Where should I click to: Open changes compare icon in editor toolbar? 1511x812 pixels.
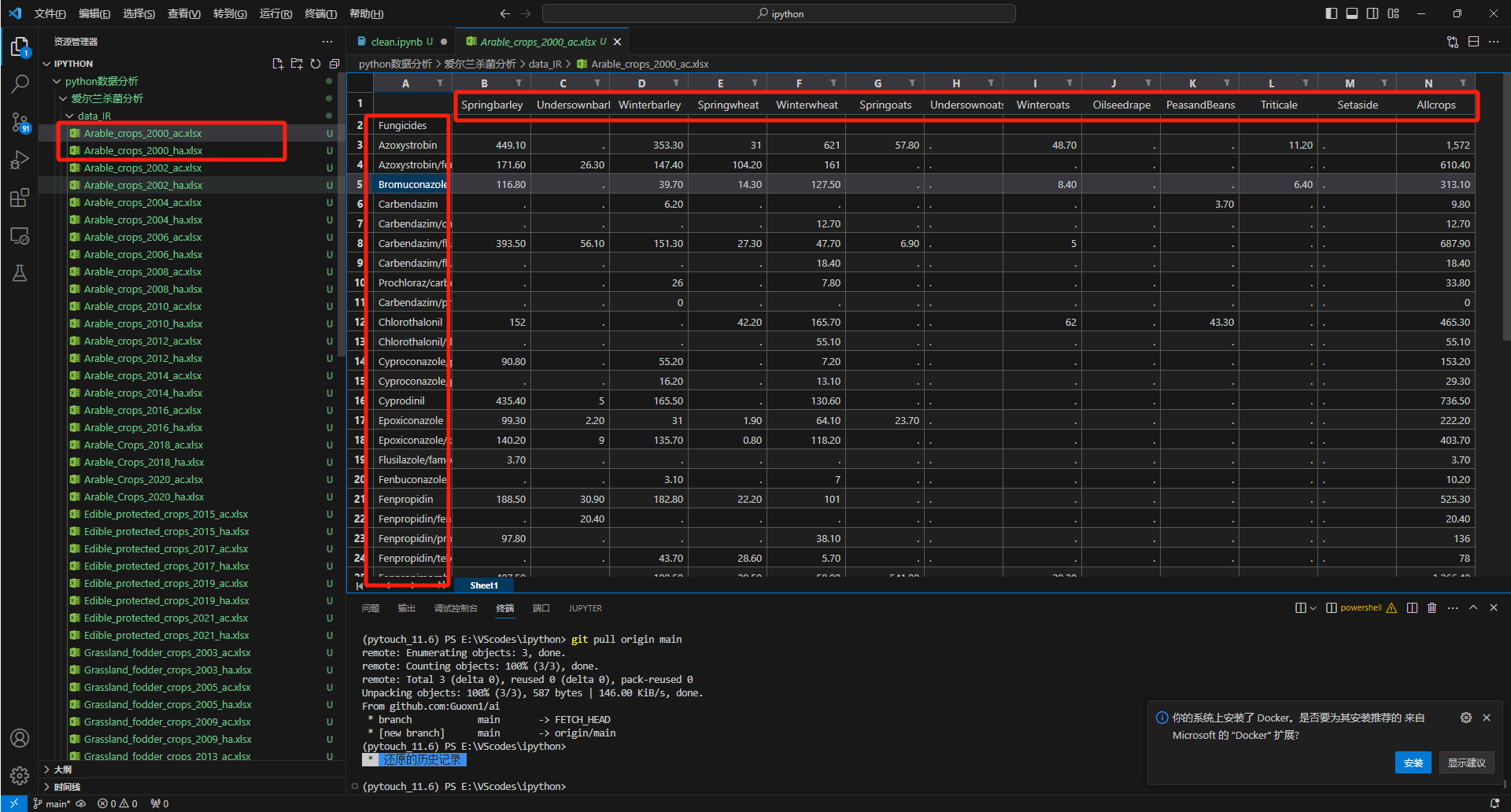pyautogui.click(x=1453, y=42)
